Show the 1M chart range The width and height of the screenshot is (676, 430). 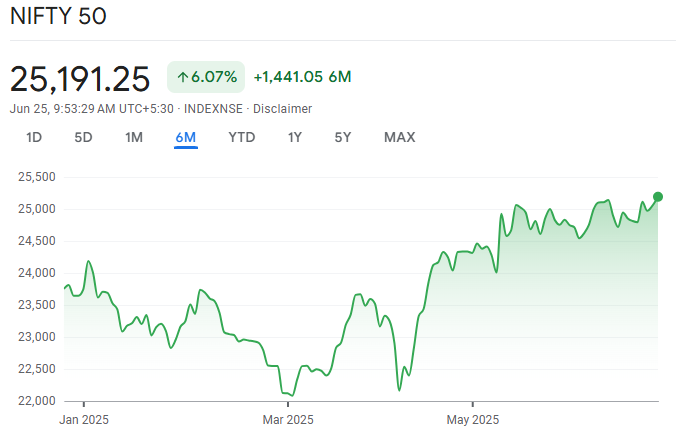[134, 137]
